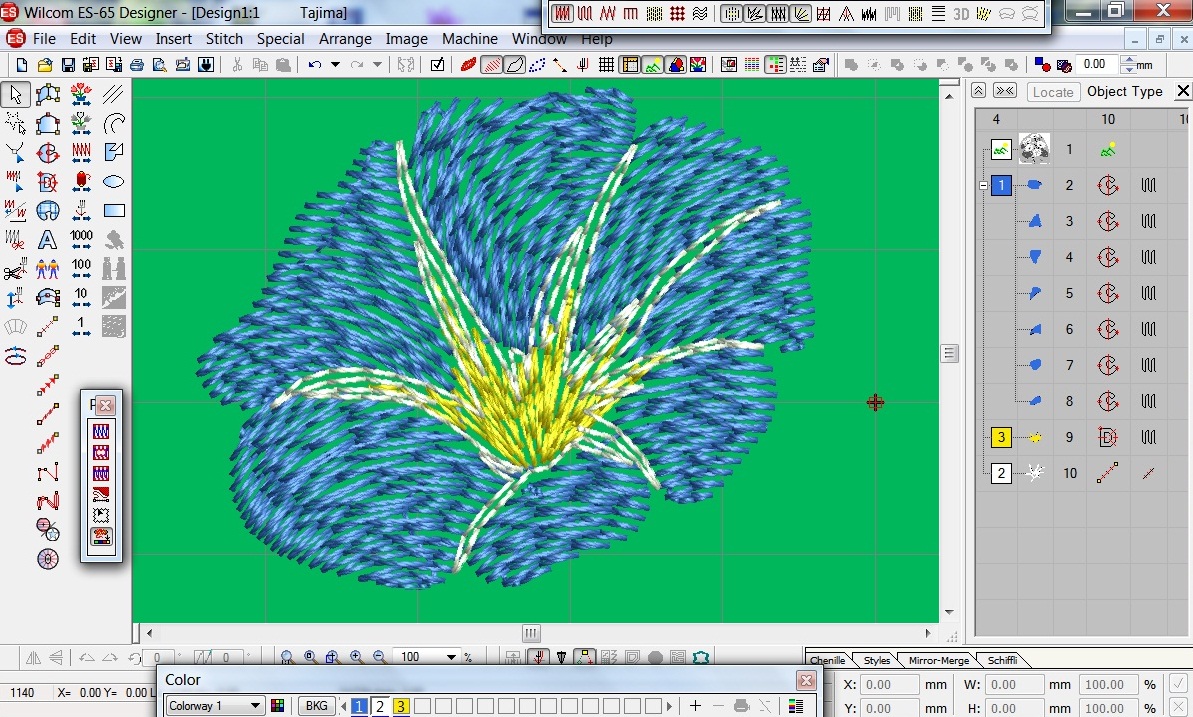Click the Undo arrow icon
The height and width of the screenshot is (717, 1193).
315,65
